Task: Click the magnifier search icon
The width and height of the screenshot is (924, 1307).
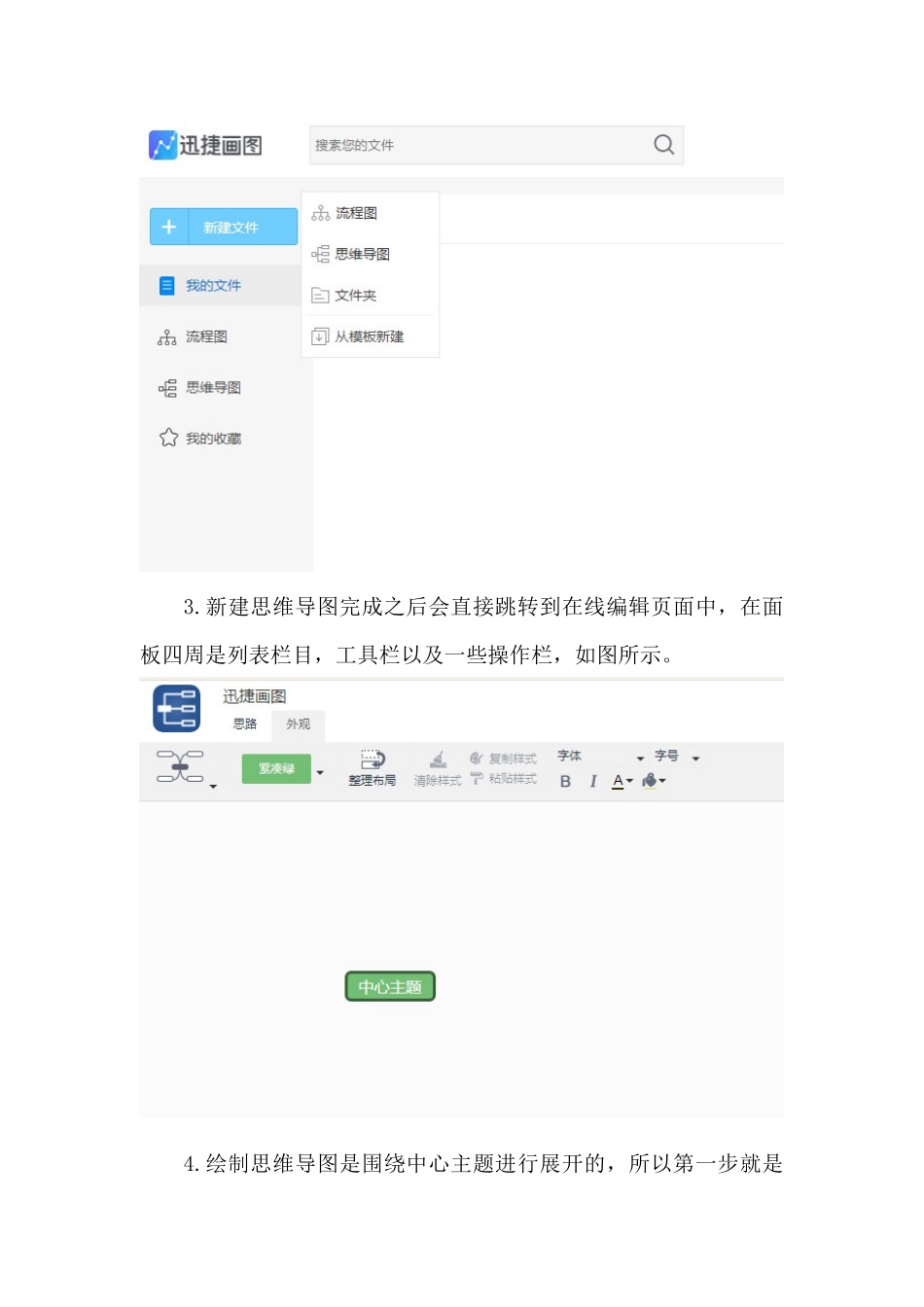Action: point(664,145)
